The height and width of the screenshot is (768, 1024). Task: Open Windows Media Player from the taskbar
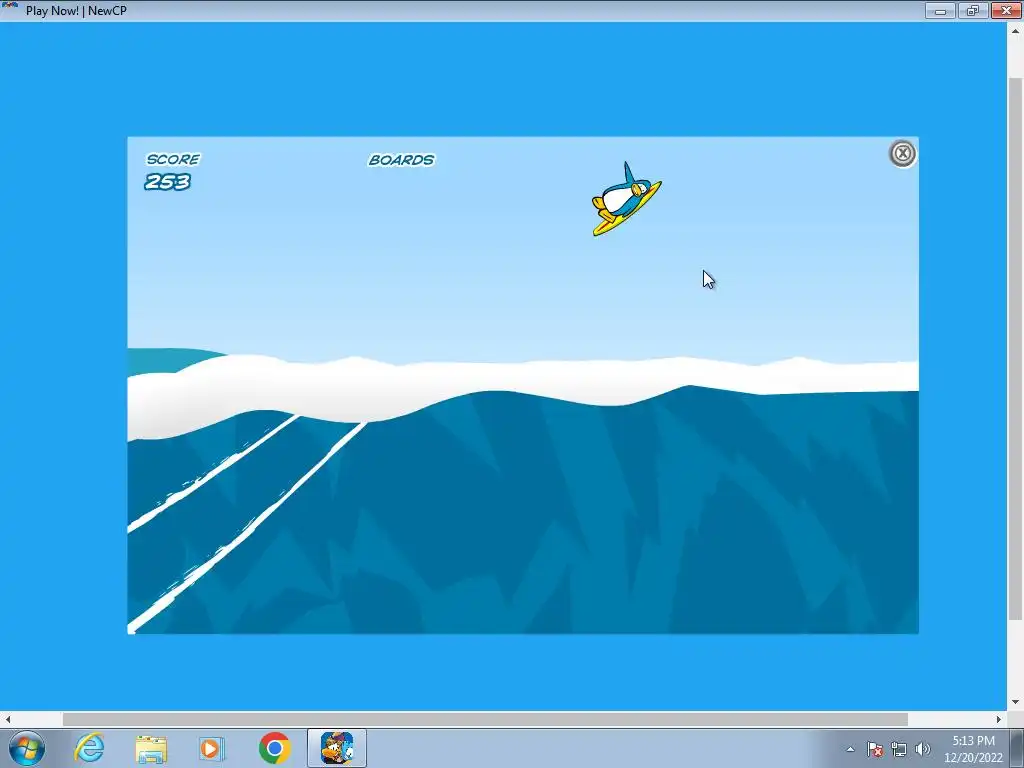[212, 748]
